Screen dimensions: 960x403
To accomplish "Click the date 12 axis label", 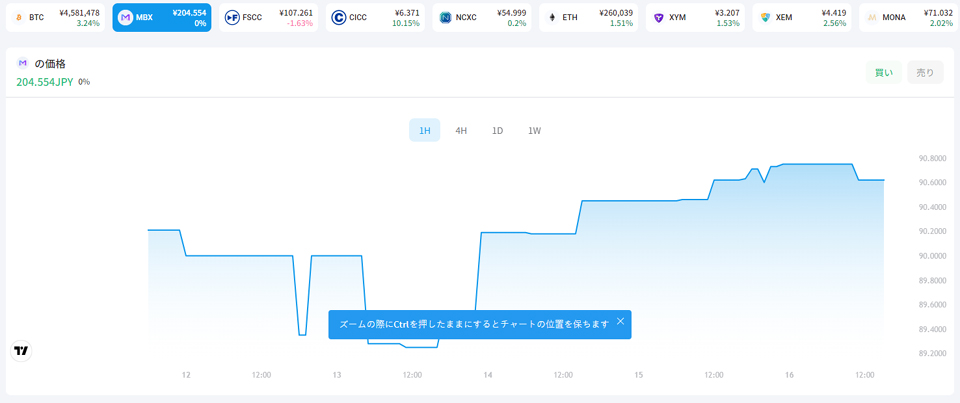I will tap(186, 375).
